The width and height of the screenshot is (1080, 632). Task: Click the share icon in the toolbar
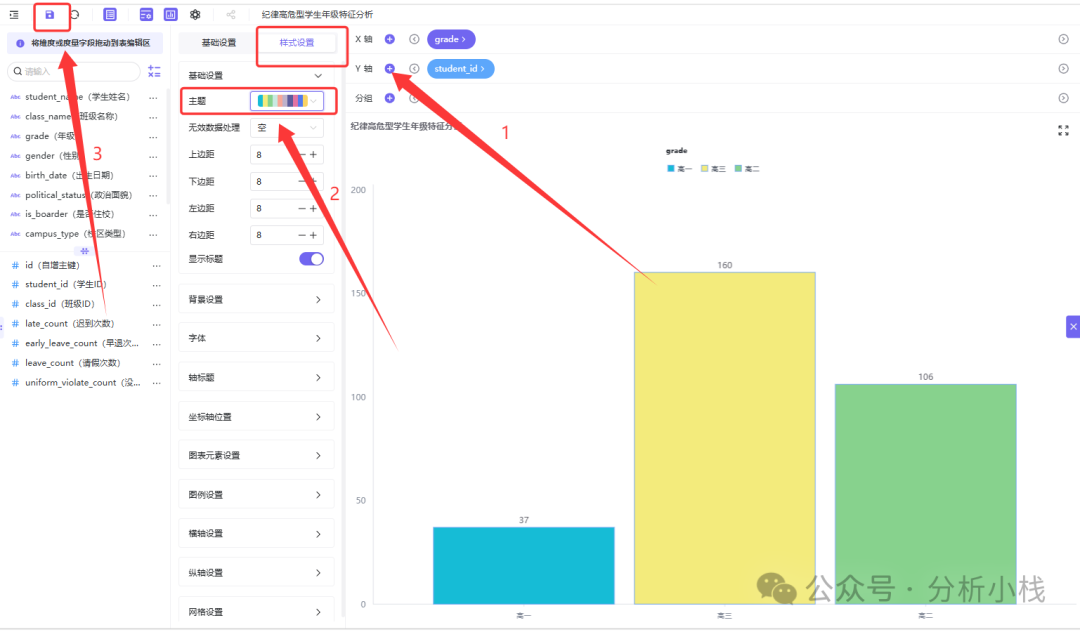[231, 14]
